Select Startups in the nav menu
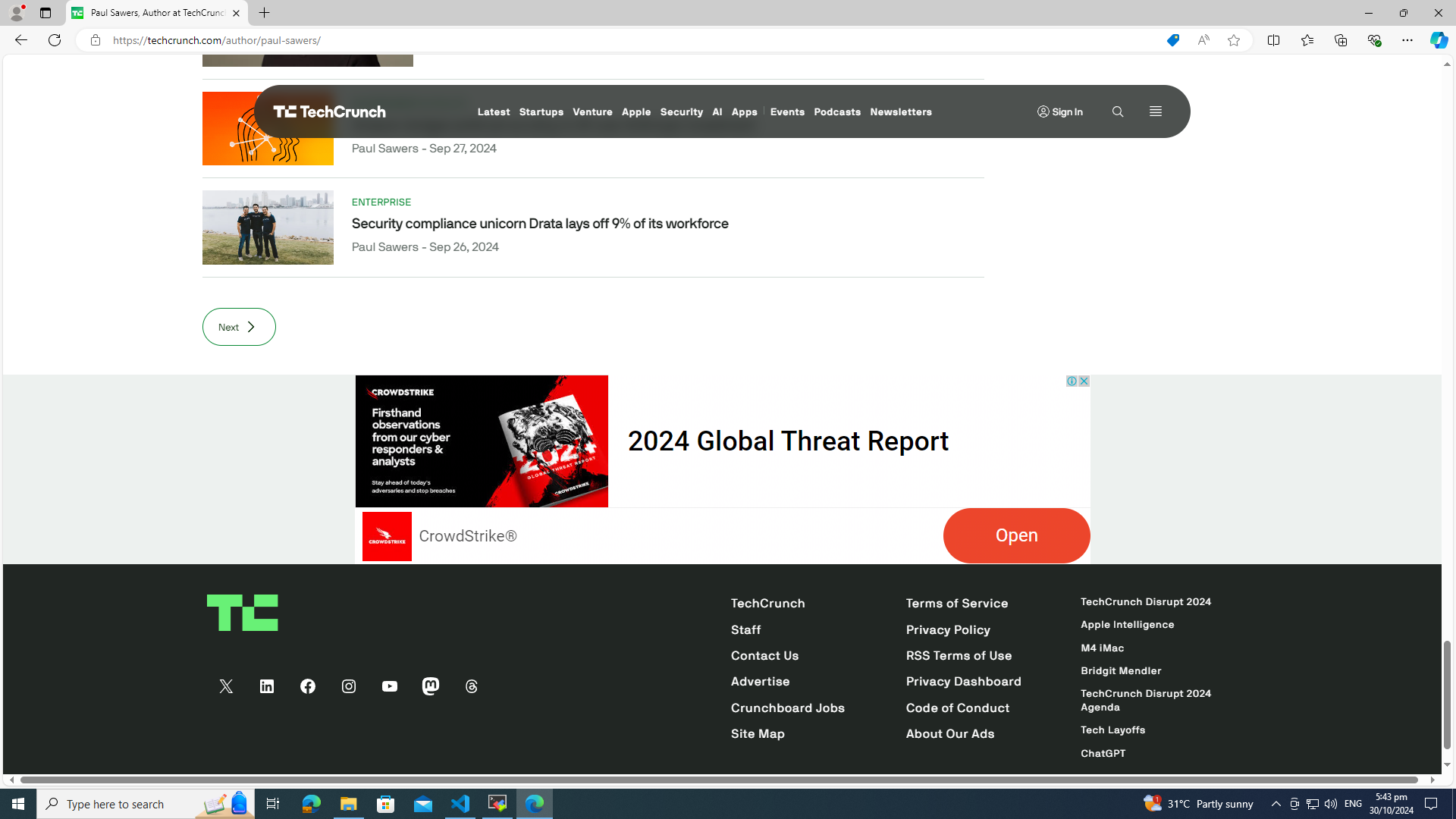The image size is (1456, 819). [x=541, y=111]
